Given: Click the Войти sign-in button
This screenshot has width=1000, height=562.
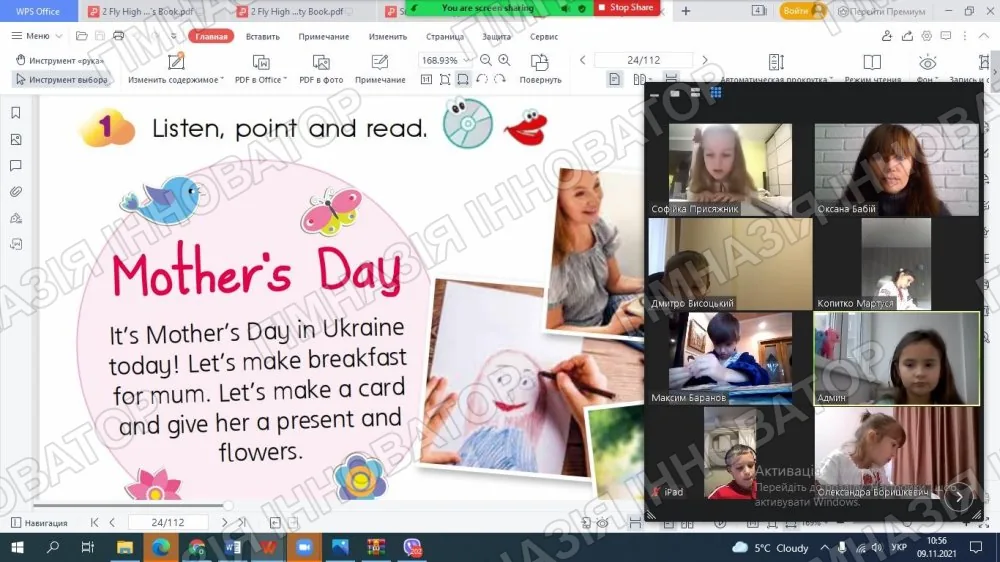Looking at the screenshot, I should tap(802, 11).
